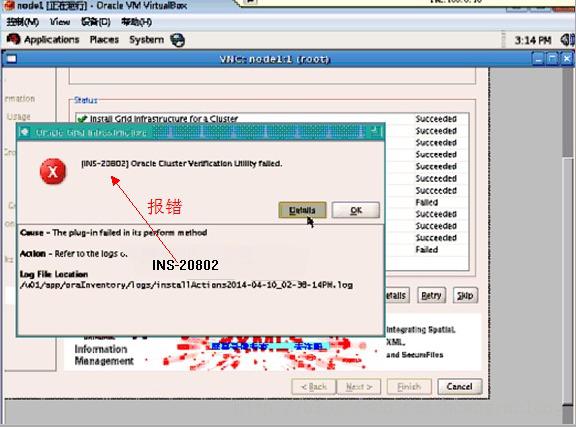Close the VNC node1:1 window

pos(567,59)
